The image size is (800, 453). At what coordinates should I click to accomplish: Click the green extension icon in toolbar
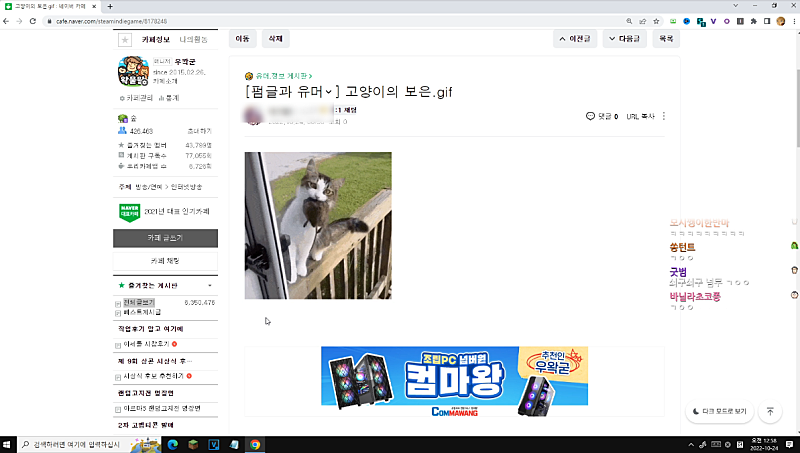click(673, 21)
